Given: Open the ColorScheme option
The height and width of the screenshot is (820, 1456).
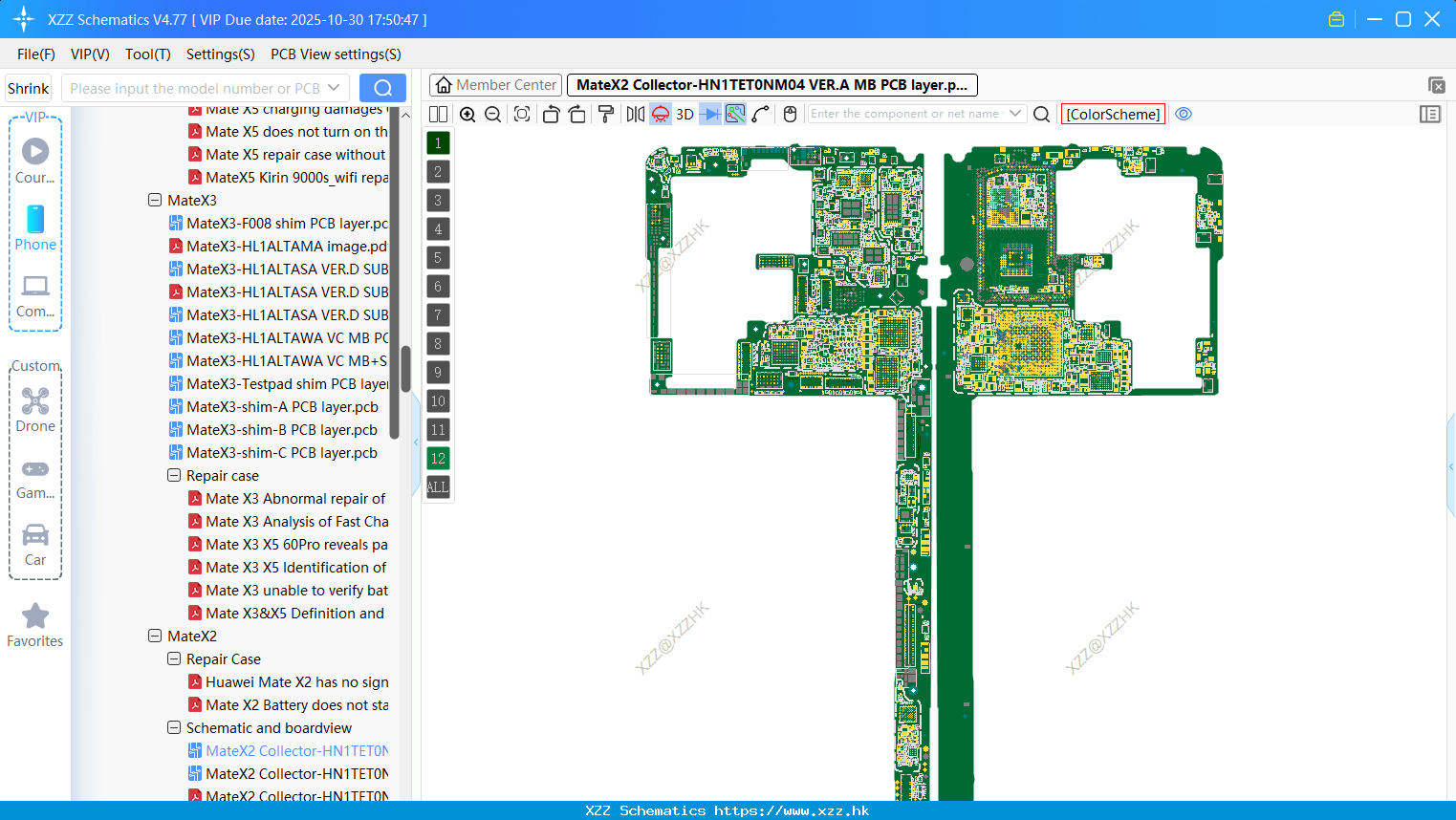Looking at the screenshot, I should click(1113, 114).
